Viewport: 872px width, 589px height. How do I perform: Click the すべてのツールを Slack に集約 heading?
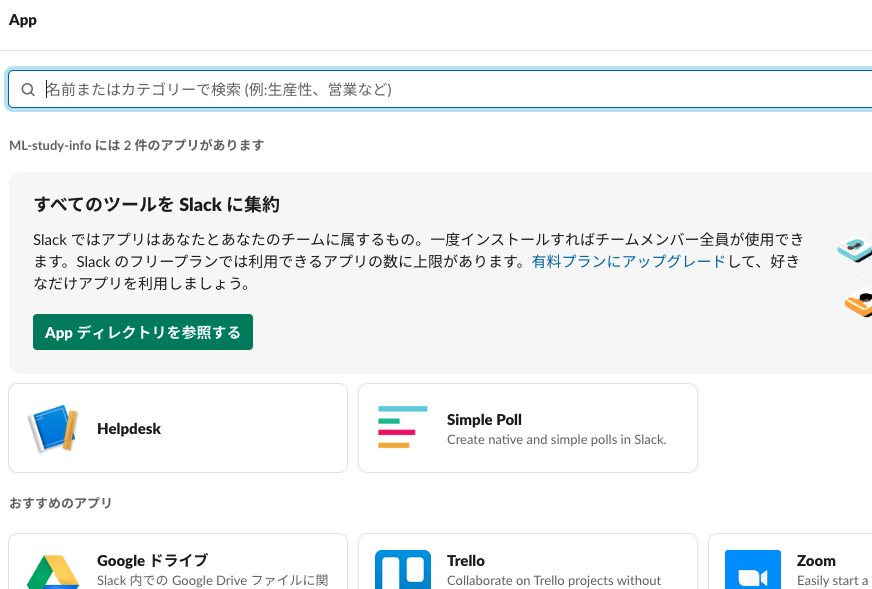(157, 205)
